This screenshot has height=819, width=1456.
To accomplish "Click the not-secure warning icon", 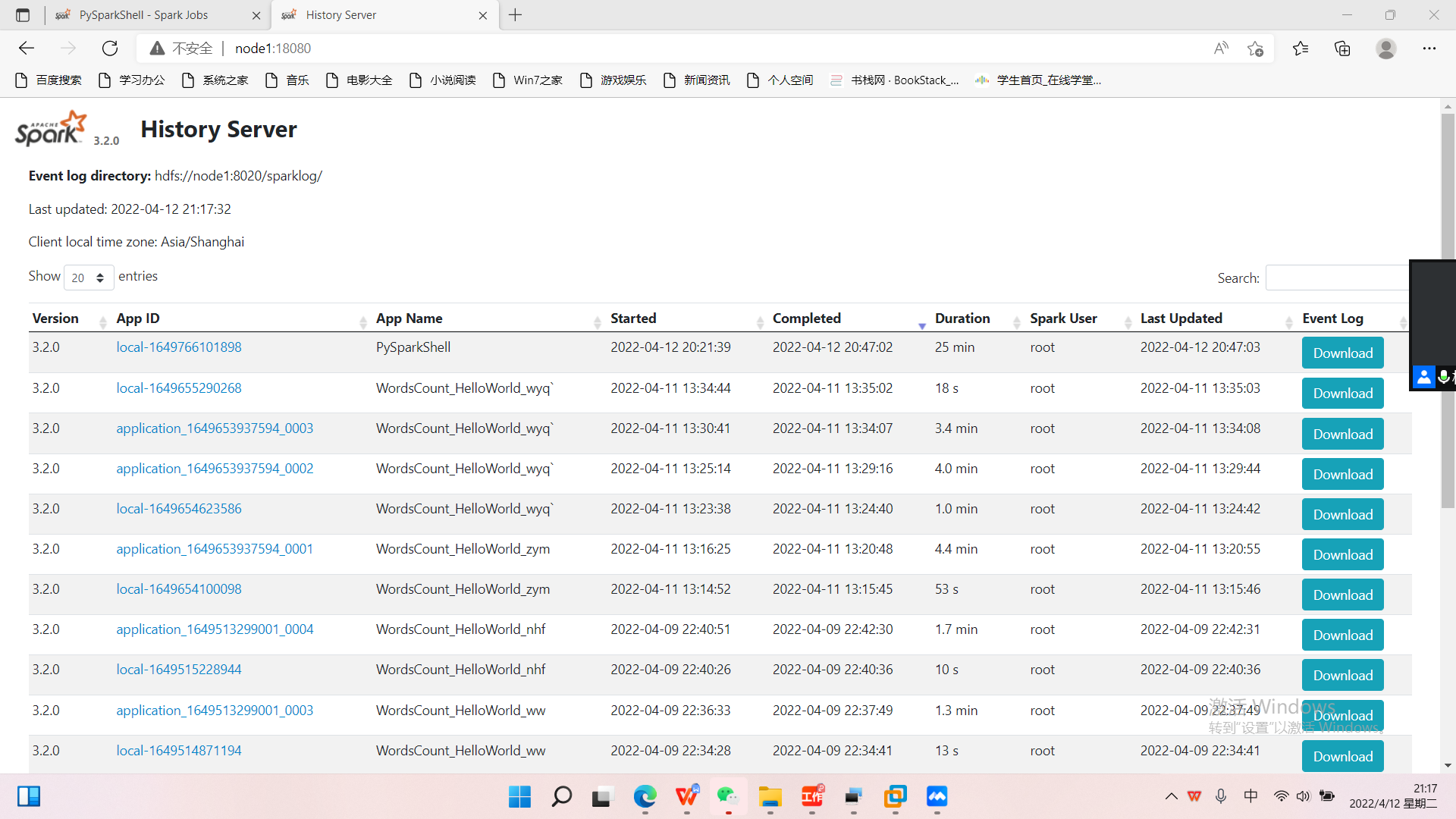I will point(157,49).
